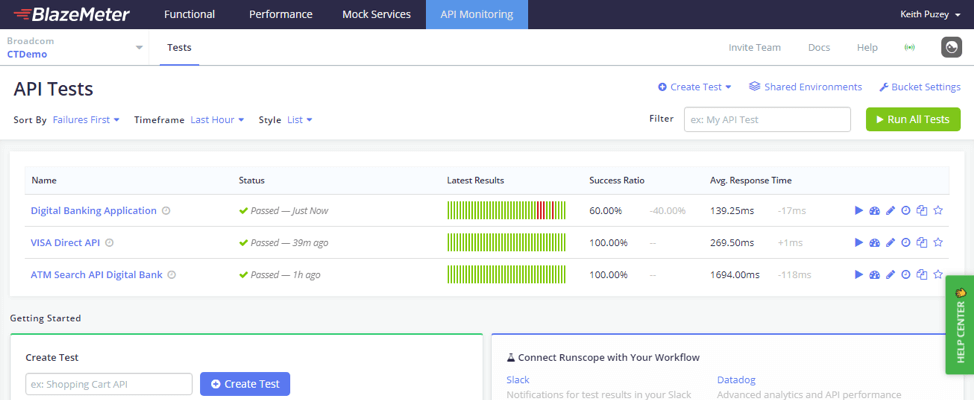Image resolution: width=974 pixels, height=400 pixels.
Task: Click the Avg. Response Time column header
Action: (x=750, y=181)
